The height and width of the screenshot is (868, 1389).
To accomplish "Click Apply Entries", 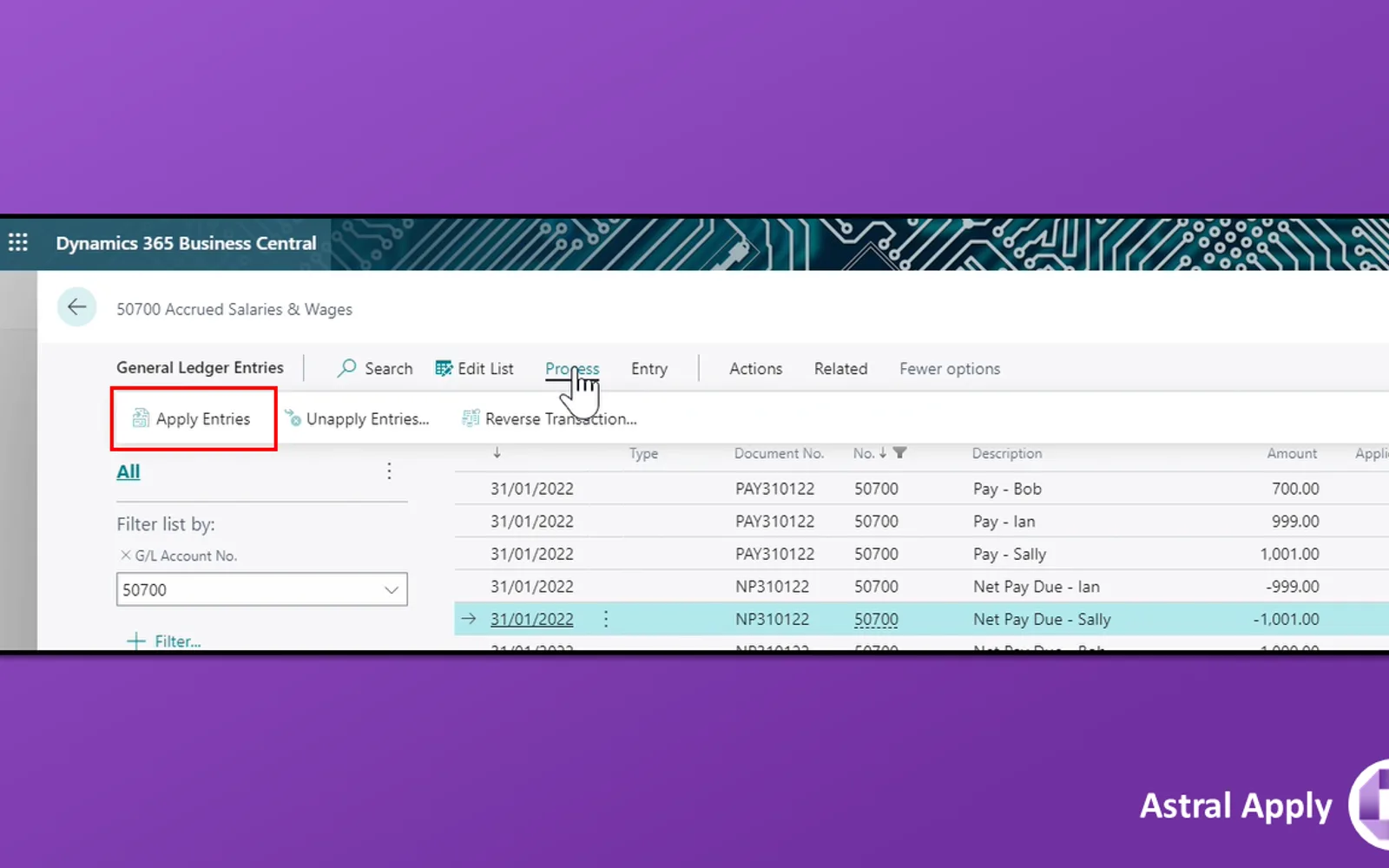I will pos(203,419).
